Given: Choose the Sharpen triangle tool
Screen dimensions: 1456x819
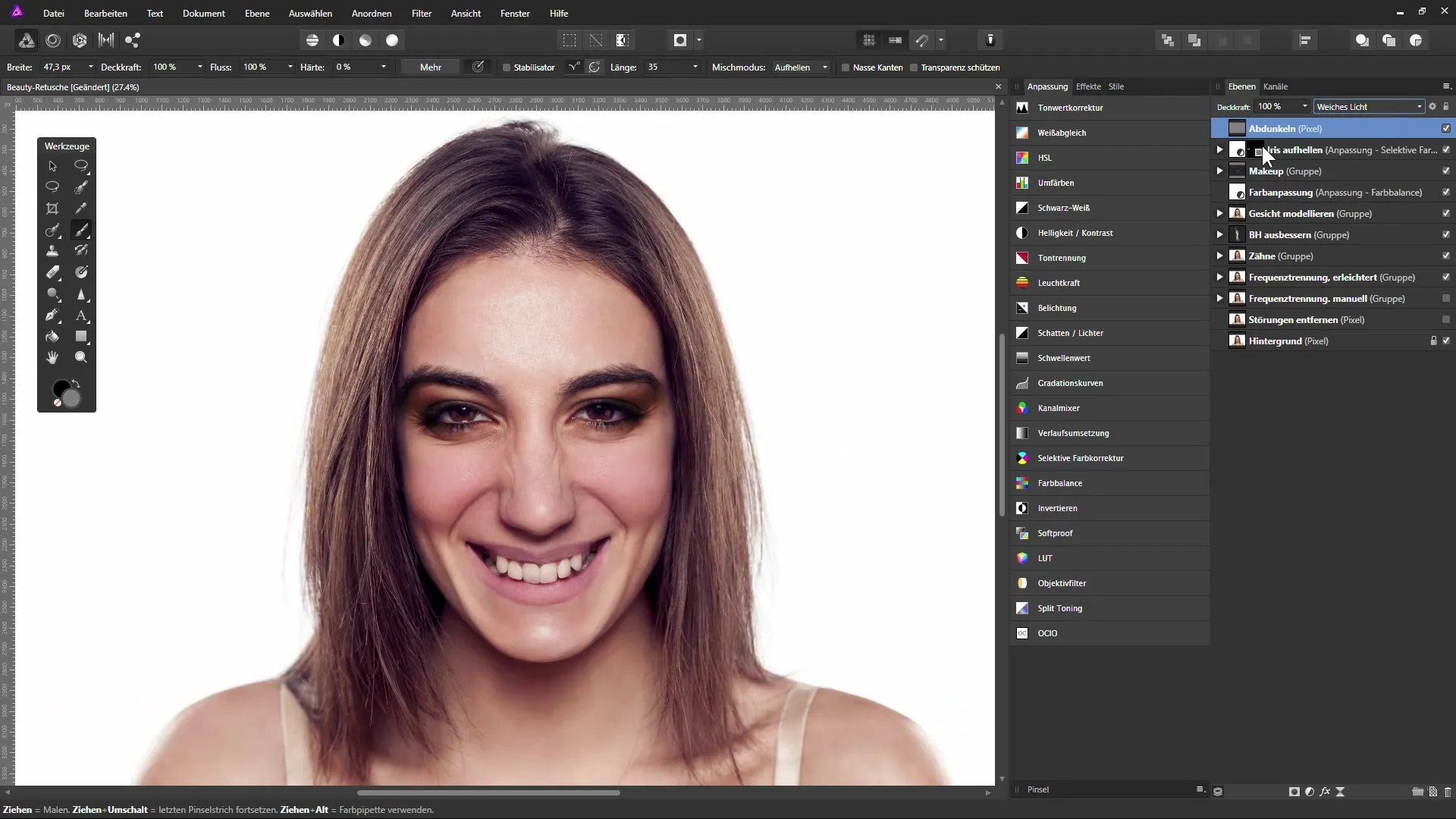Looking at the screenshot, I should coord(81,293).
